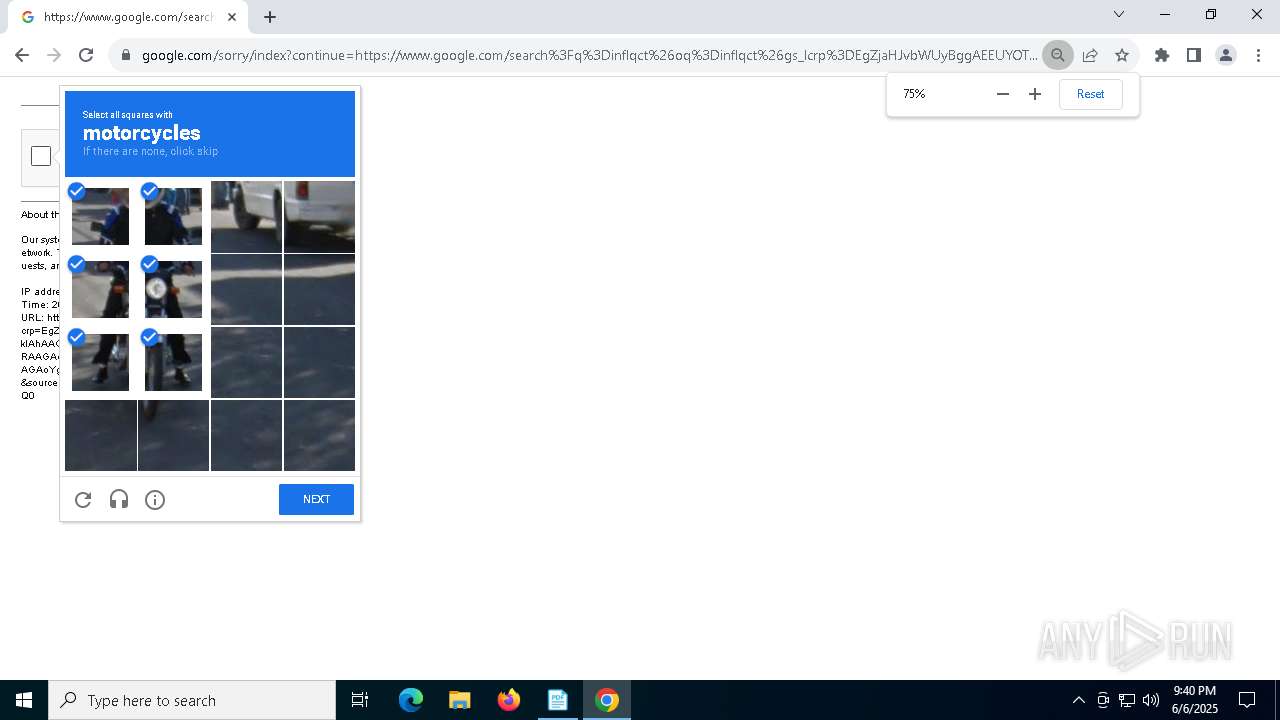Reload the captcha challenge
This screenshot has height=720, width=1280.
tap(83, 500)
